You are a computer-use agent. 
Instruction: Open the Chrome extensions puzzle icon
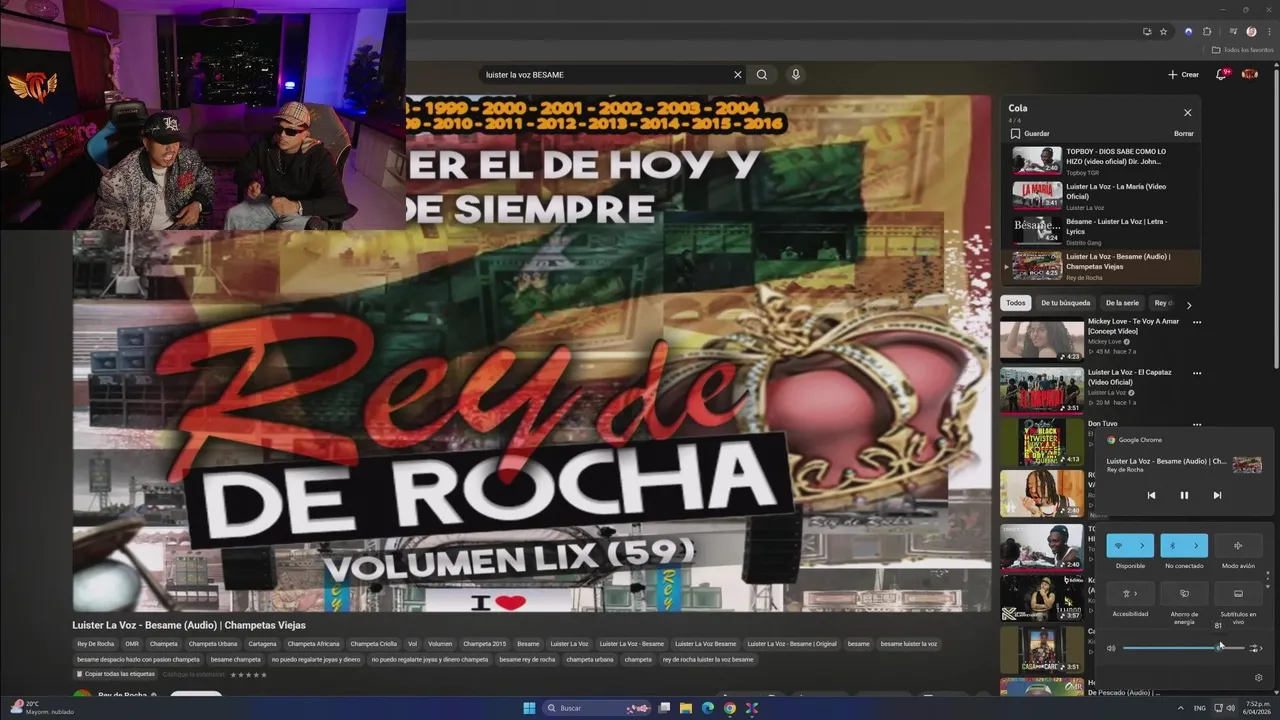point(1207,32)
